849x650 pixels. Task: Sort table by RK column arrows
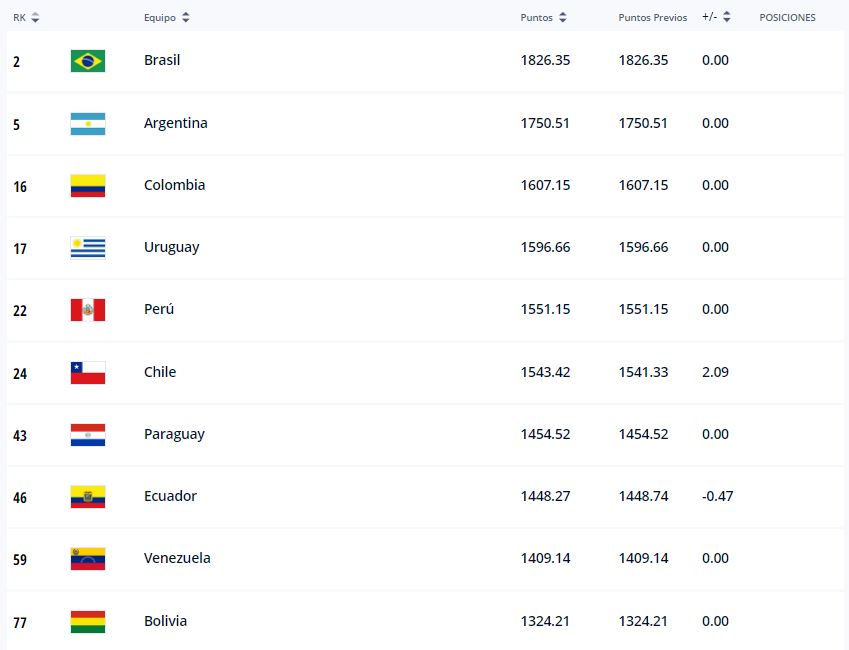click(35, 17)
